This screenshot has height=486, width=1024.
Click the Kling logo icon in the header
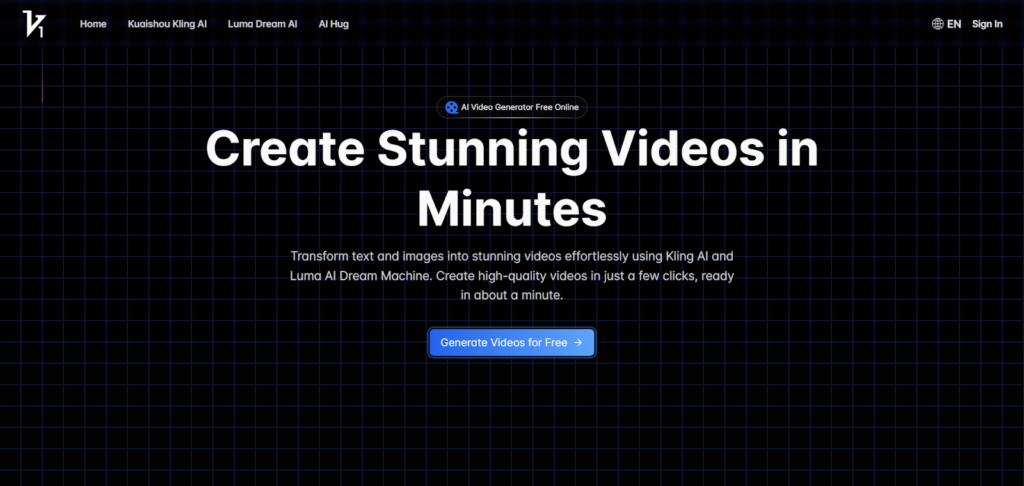[34, 23]
